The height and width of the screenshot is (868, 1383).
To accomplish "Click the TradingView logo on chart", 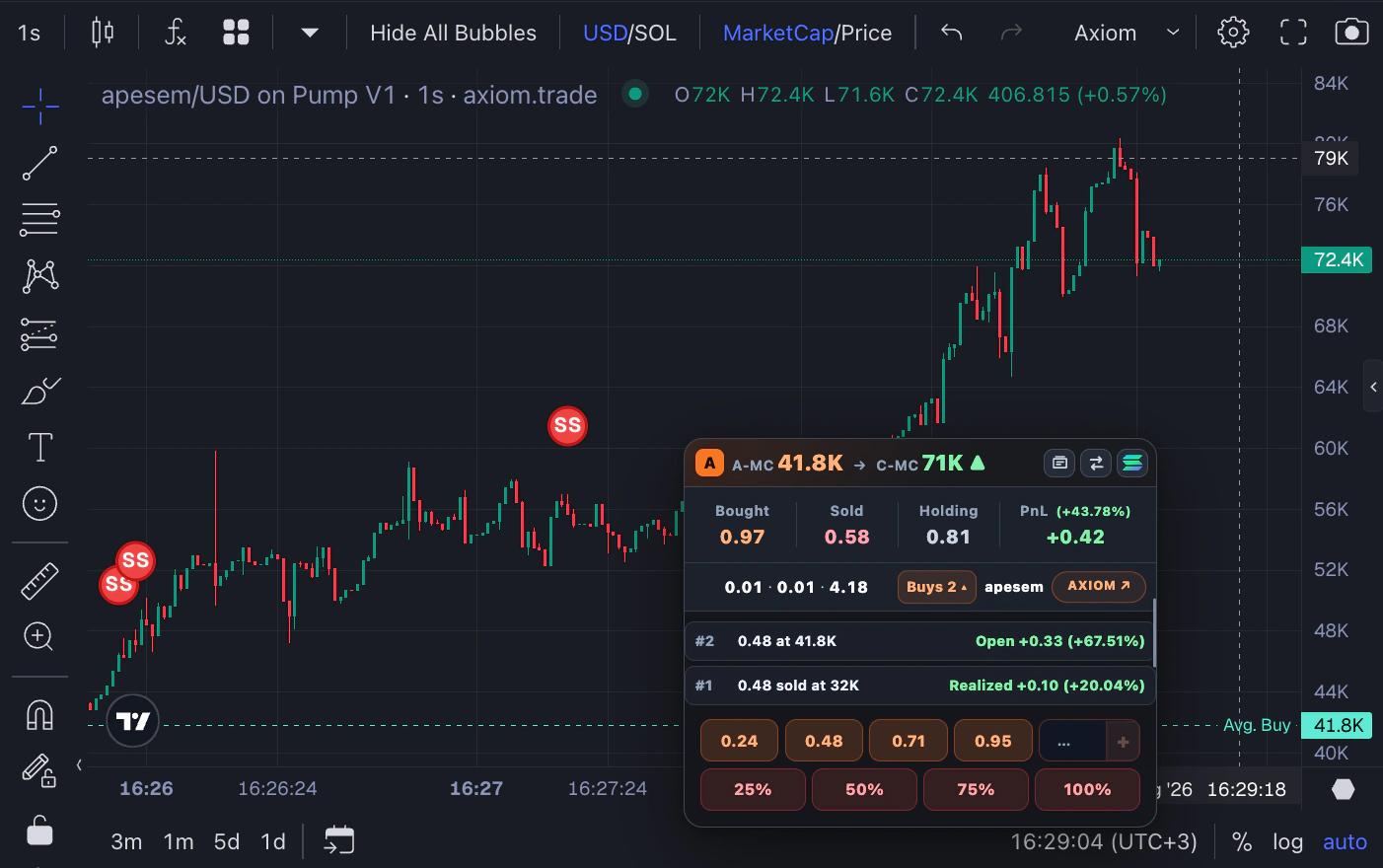I will coord(133,721).
